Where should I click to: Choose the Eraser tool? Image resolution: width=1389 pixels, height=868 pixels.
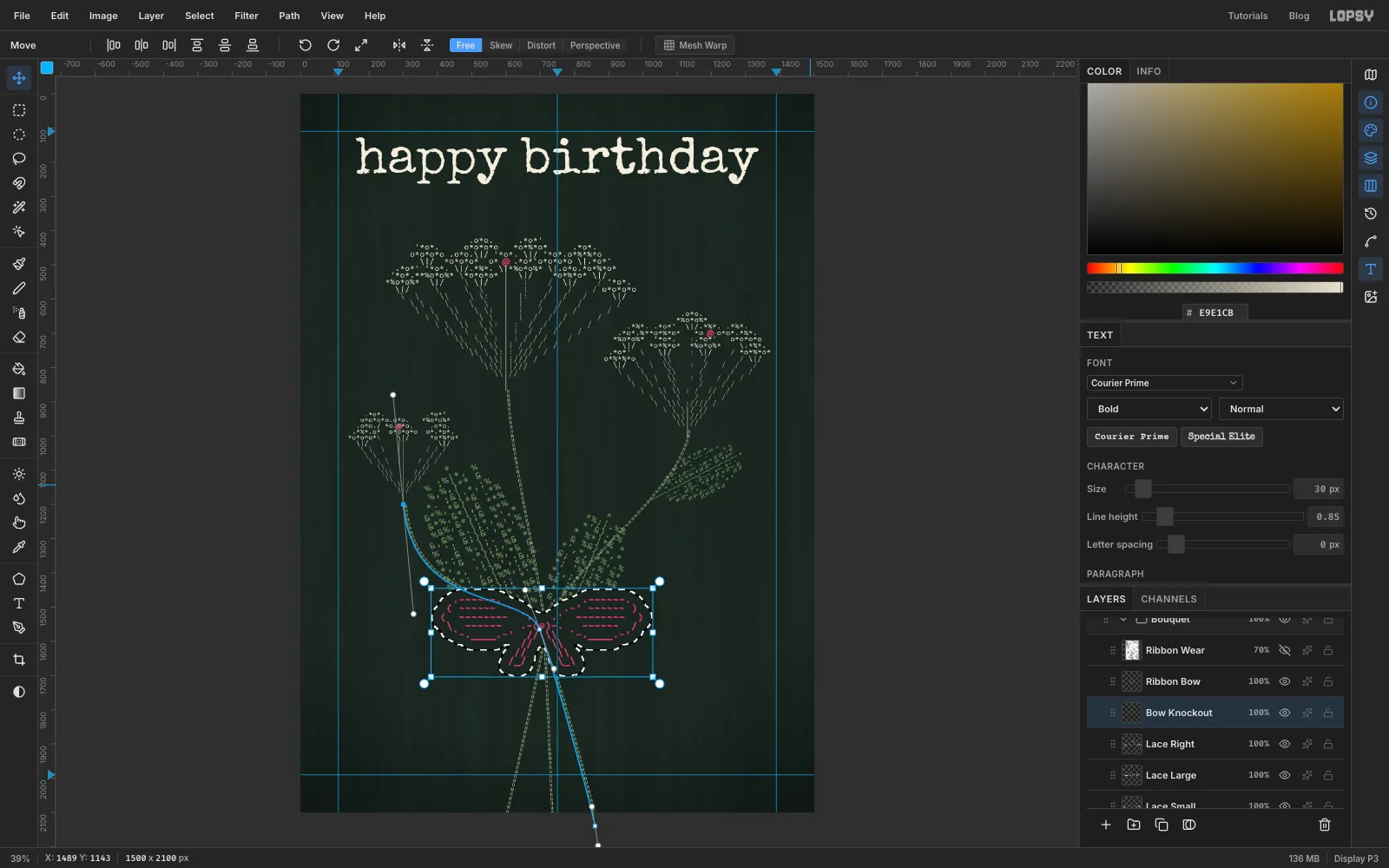point(18,338)
